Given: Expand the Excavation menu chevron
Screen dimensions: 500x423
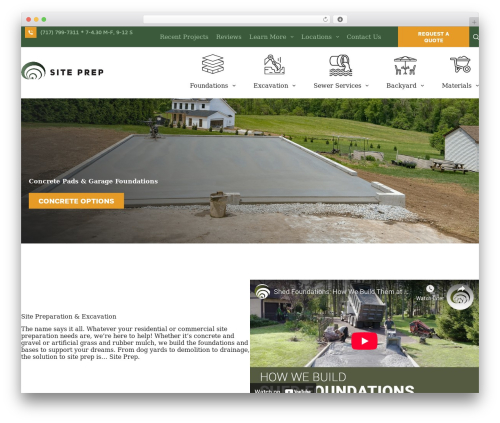Looking at the screenshot, I should pos(294,86).
